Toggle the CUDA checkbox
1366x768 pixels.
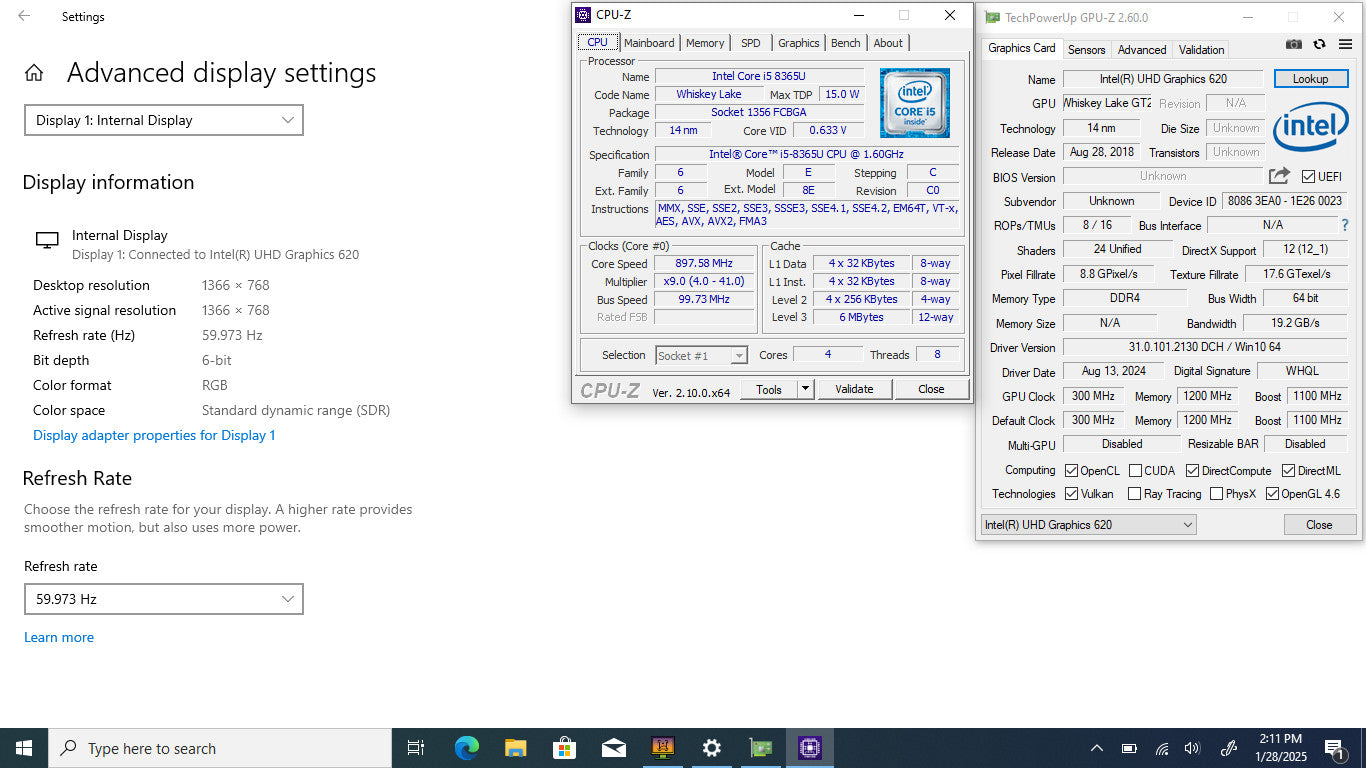(1136, 471)
